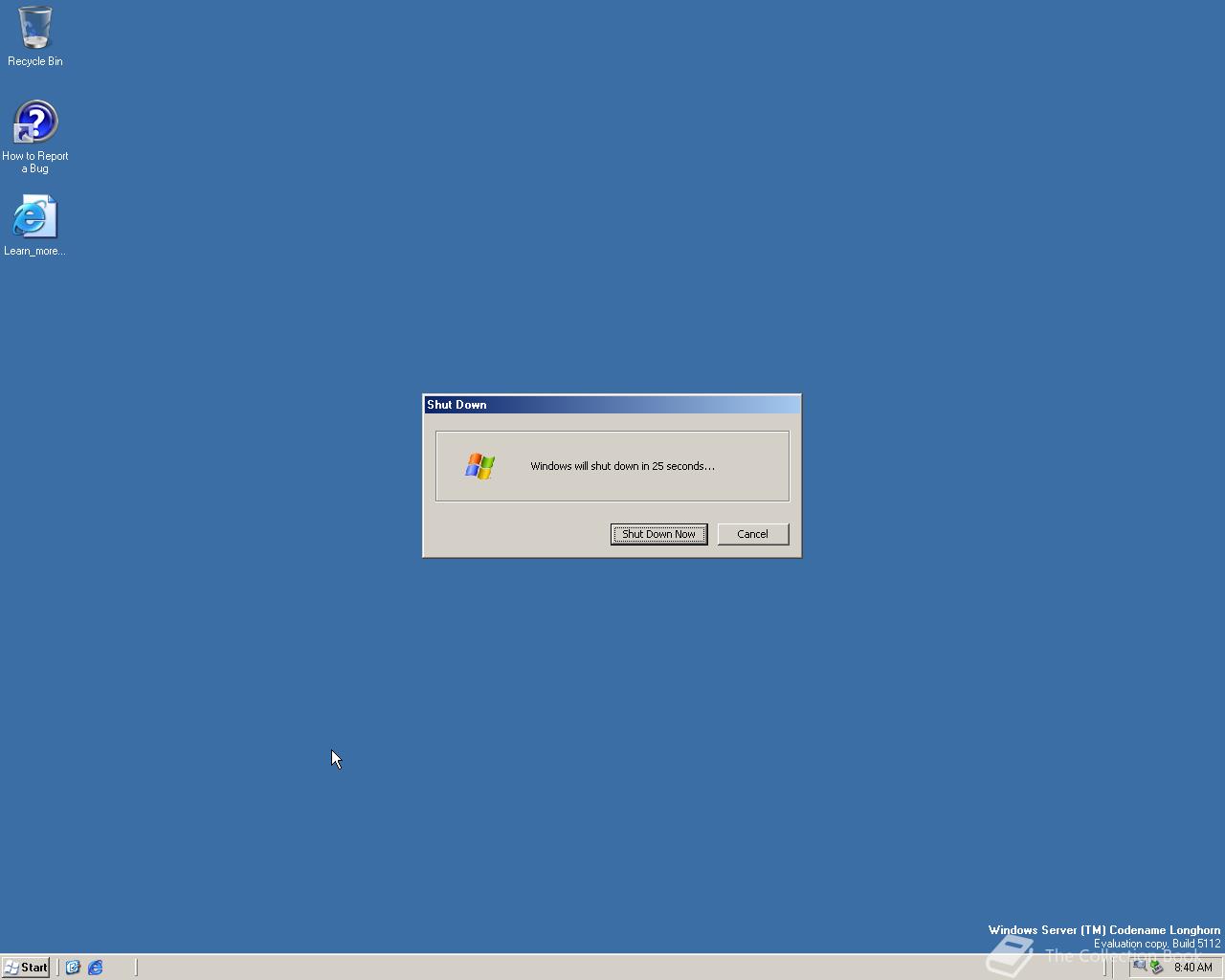Image resolution: width=1225 pixels, height=980 pixels.
Task: Launch Internet Explorer from Quick Launch
Action: (x=96, y=968)
